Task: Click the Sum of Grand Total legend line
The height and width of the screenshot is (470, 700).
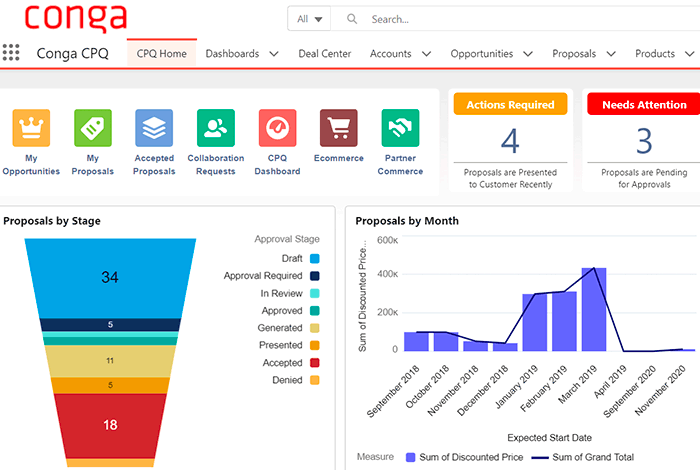Action: [540, 458]
